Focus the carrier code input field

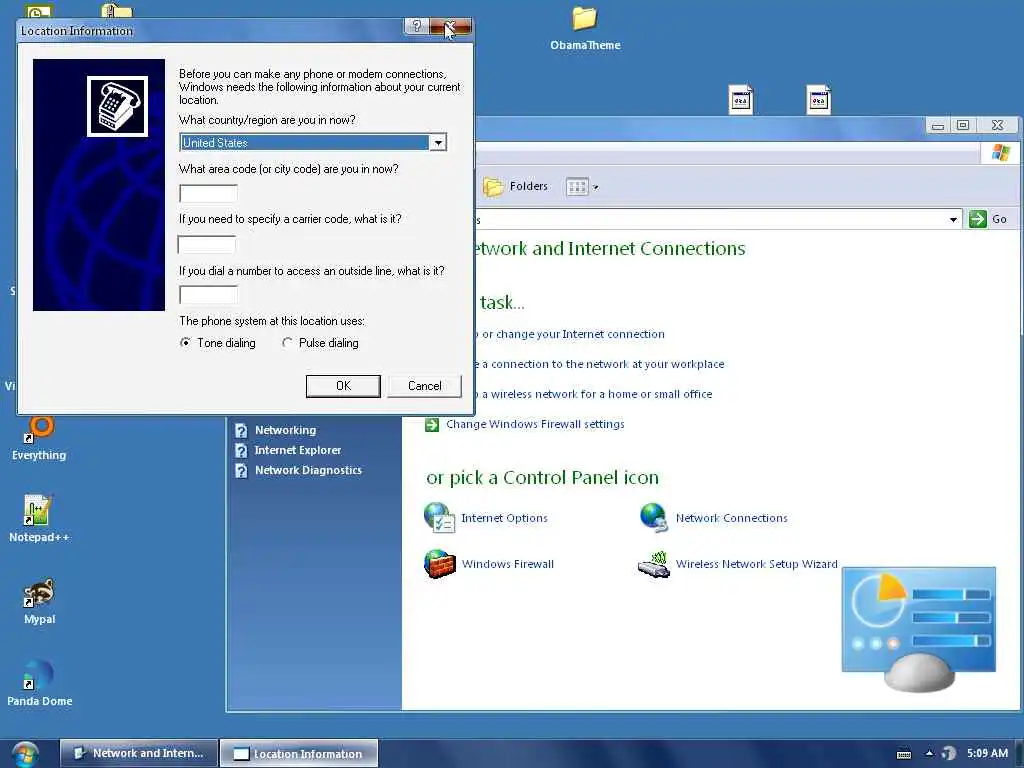(206, 244)
